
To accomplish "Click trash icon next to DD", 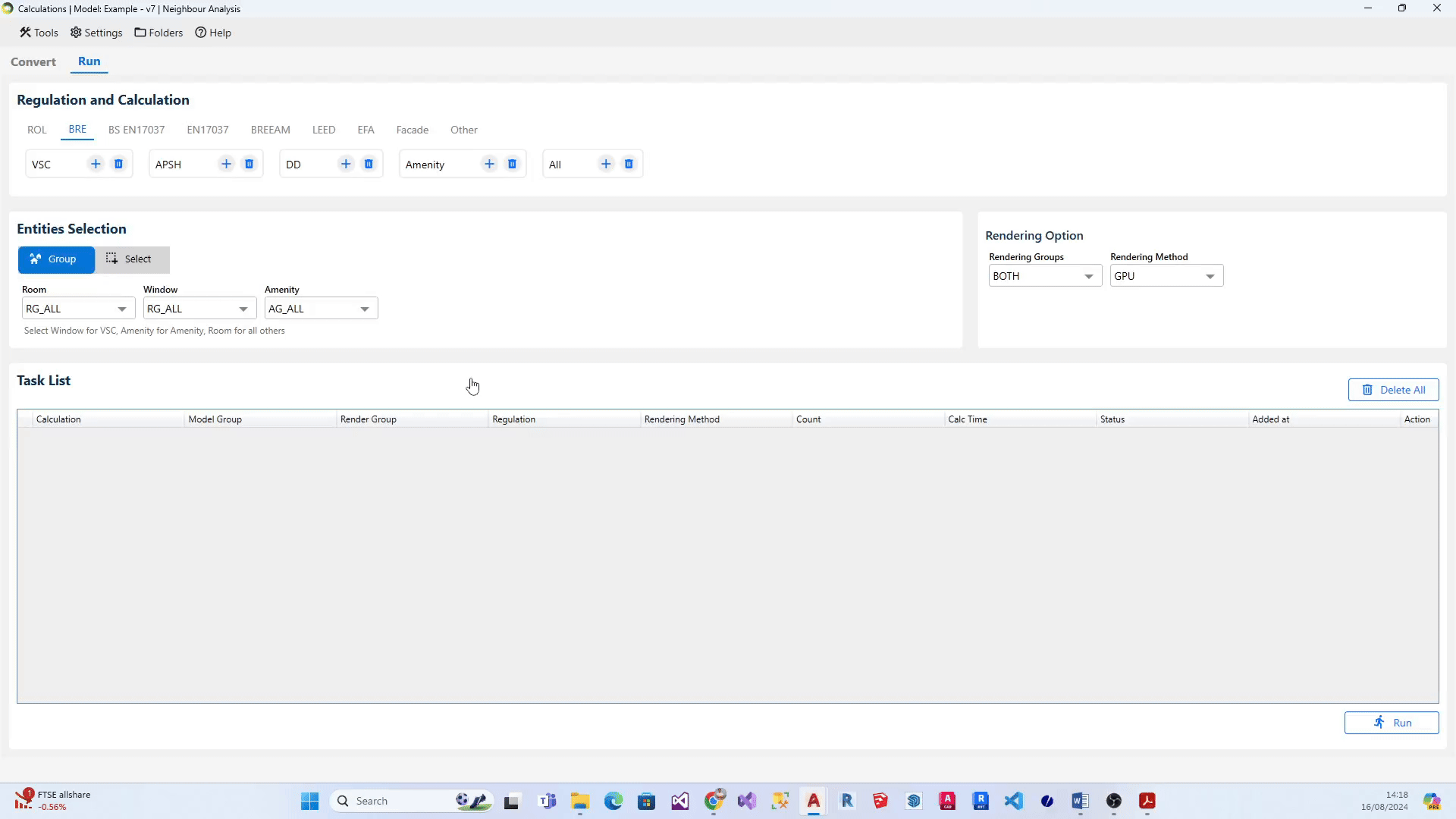I will 369,164.
